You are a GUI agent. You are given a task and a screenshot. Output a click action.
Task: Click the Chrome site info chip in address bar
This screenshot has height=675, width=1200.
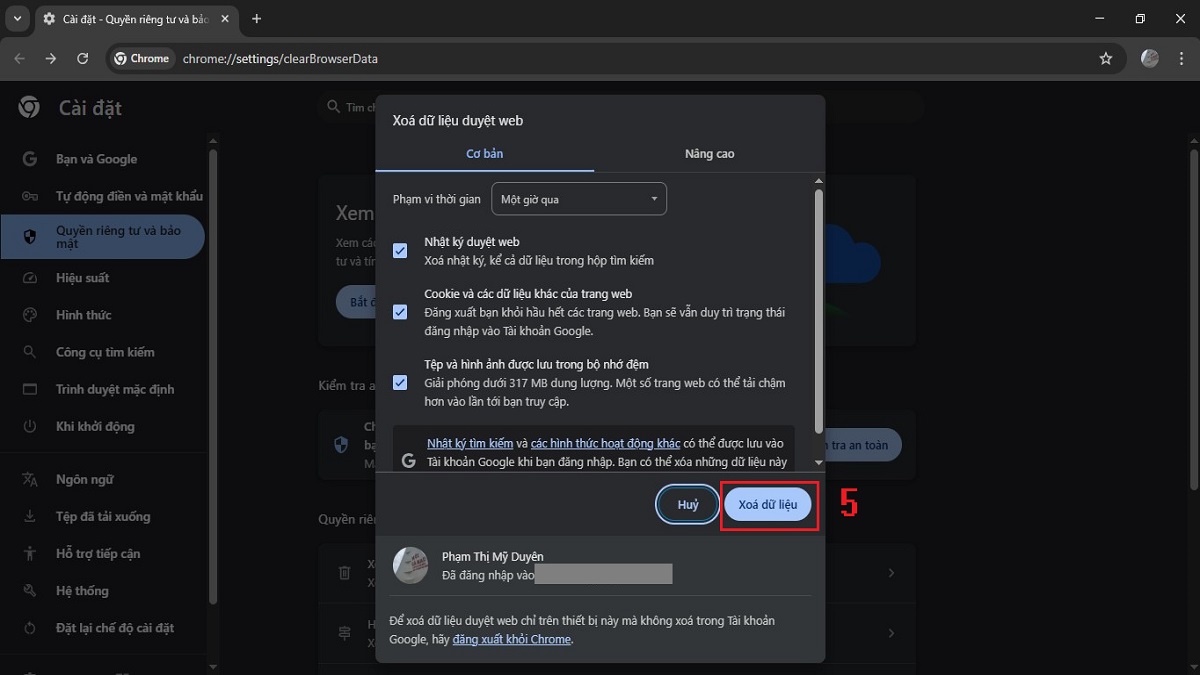coord(141,59)
